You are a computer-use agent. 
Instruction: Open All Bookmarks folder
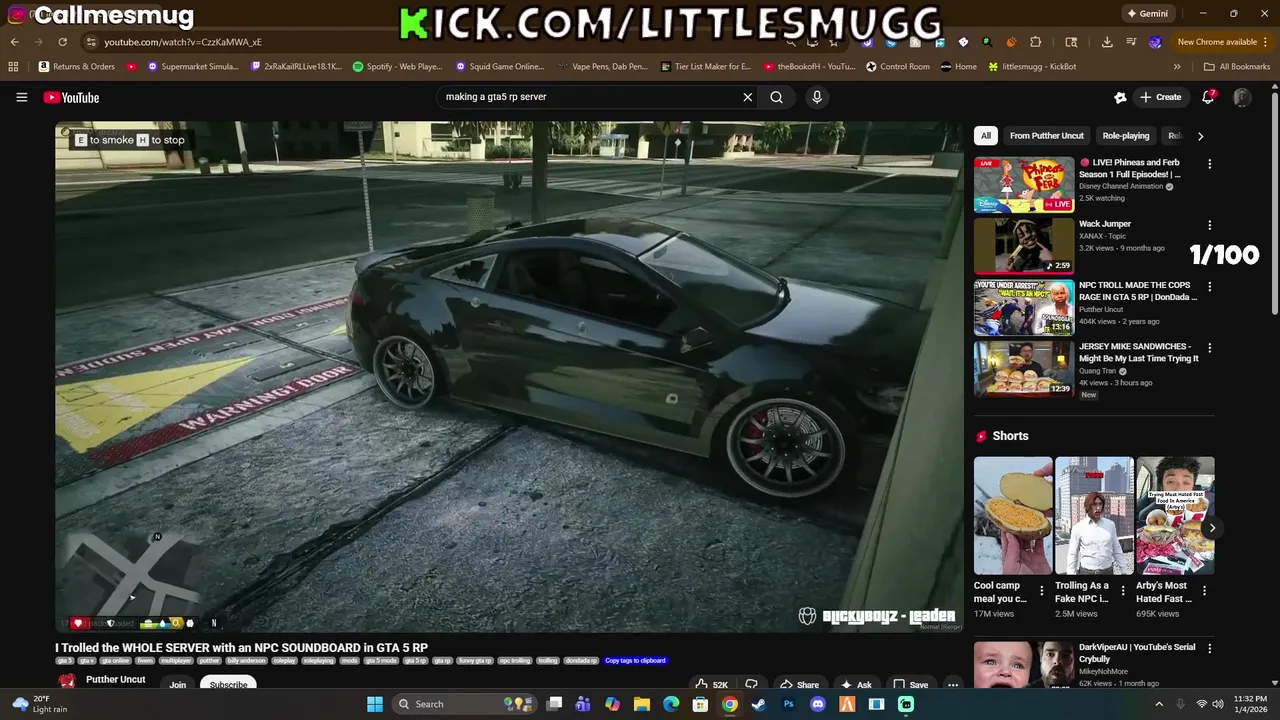[1237, 67]
